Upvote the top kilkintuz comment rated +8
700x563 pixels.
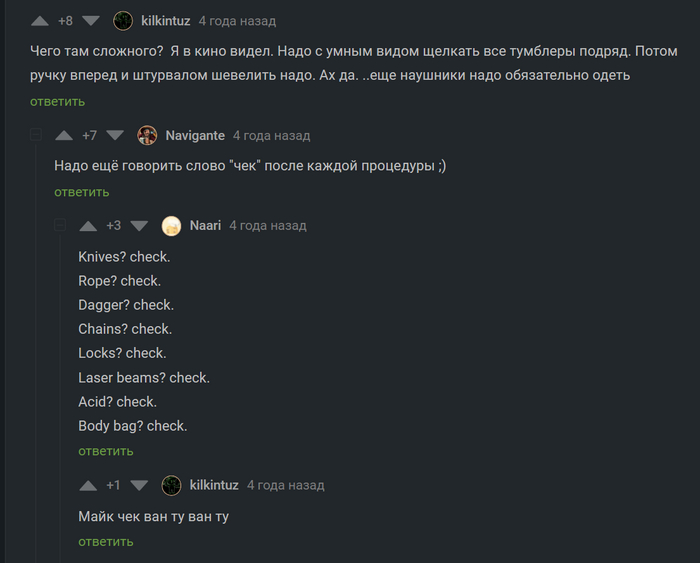point(40,21)
